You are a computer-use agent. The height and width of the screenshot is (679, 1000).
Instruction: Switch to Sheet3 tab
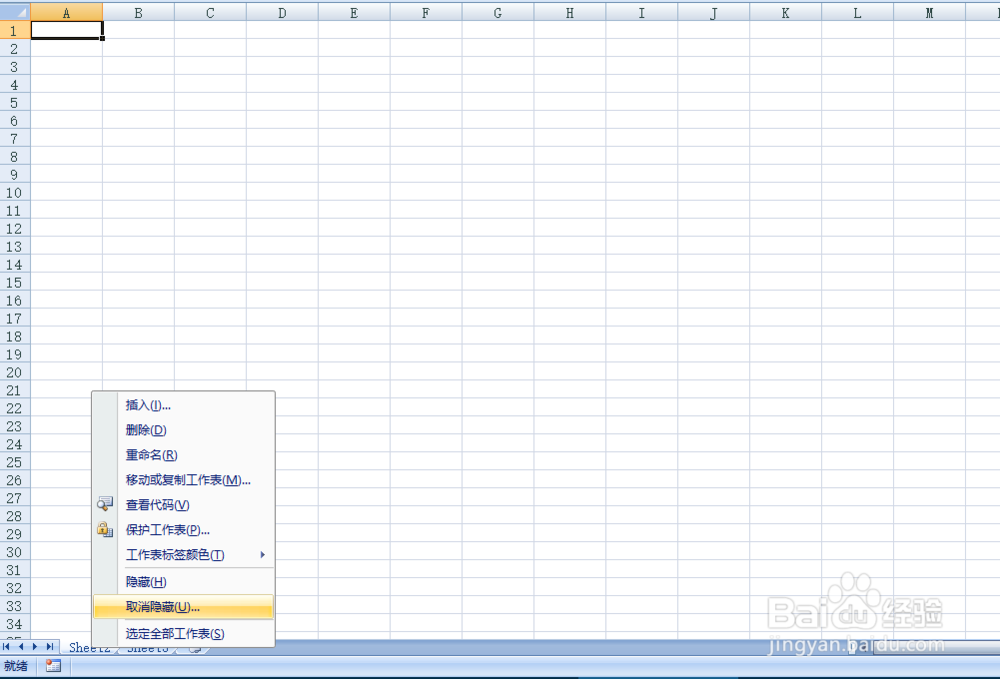148,649
